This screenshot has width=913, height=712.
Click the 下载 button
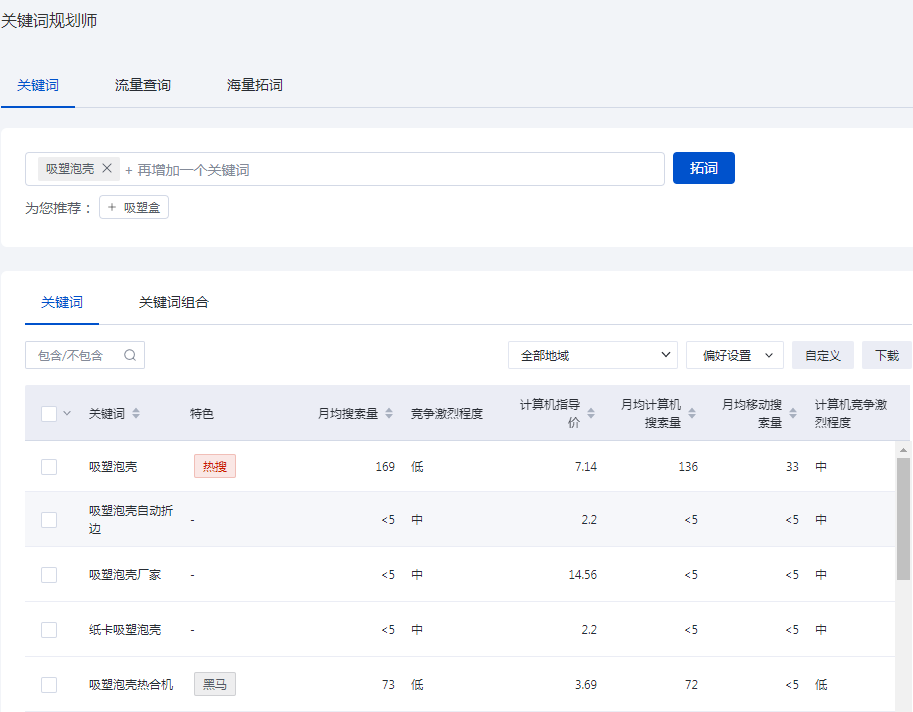point(886,355)
